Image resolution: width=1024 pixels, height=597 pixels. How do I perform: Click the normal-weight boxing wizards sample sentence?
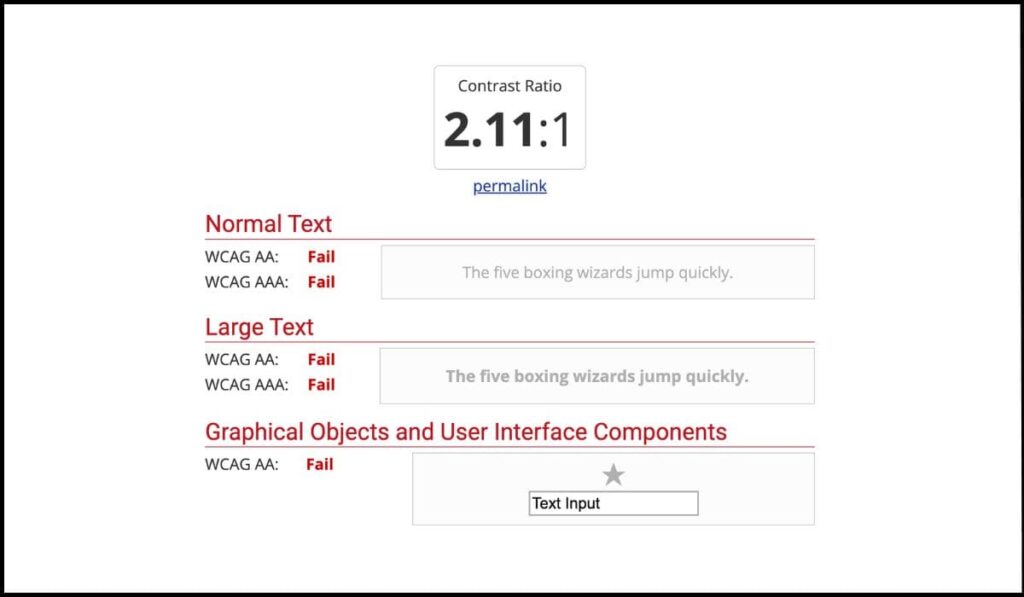pos(597,272)
